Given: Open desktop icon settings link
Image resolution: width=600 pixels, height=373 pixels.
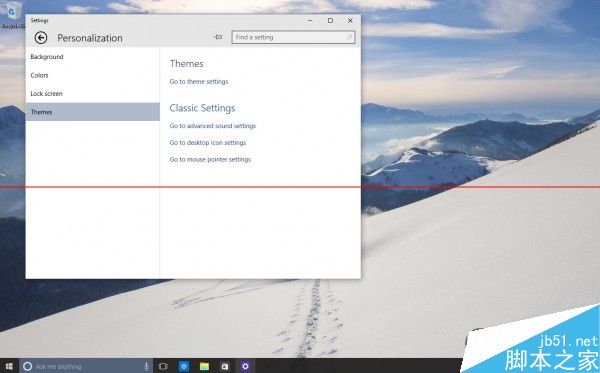Looking at the screenshot, I should [x=208, y=143].
